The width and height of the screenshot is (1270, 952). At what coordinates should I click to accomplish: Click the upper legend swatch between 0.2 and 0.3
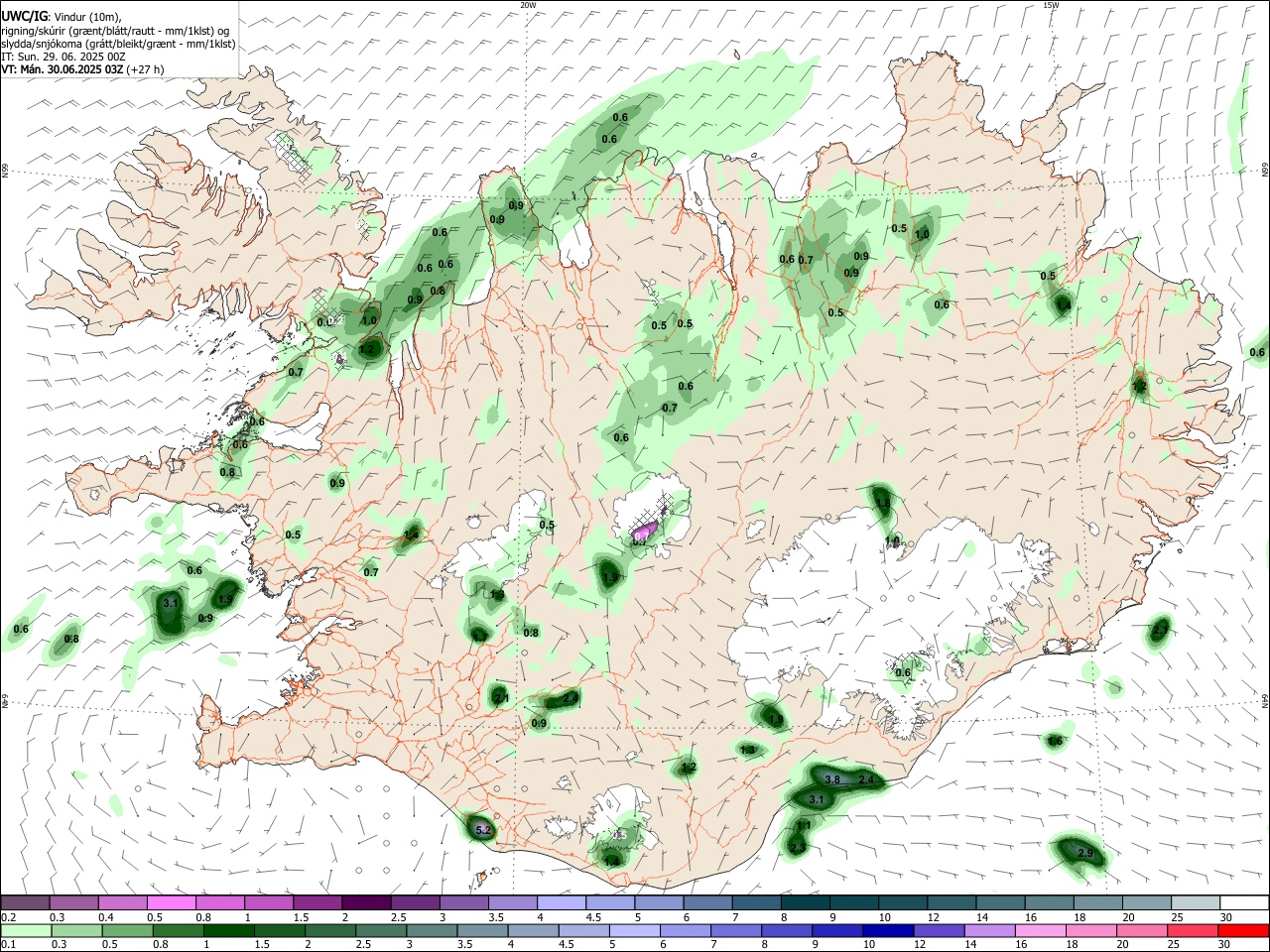point(25,902)
